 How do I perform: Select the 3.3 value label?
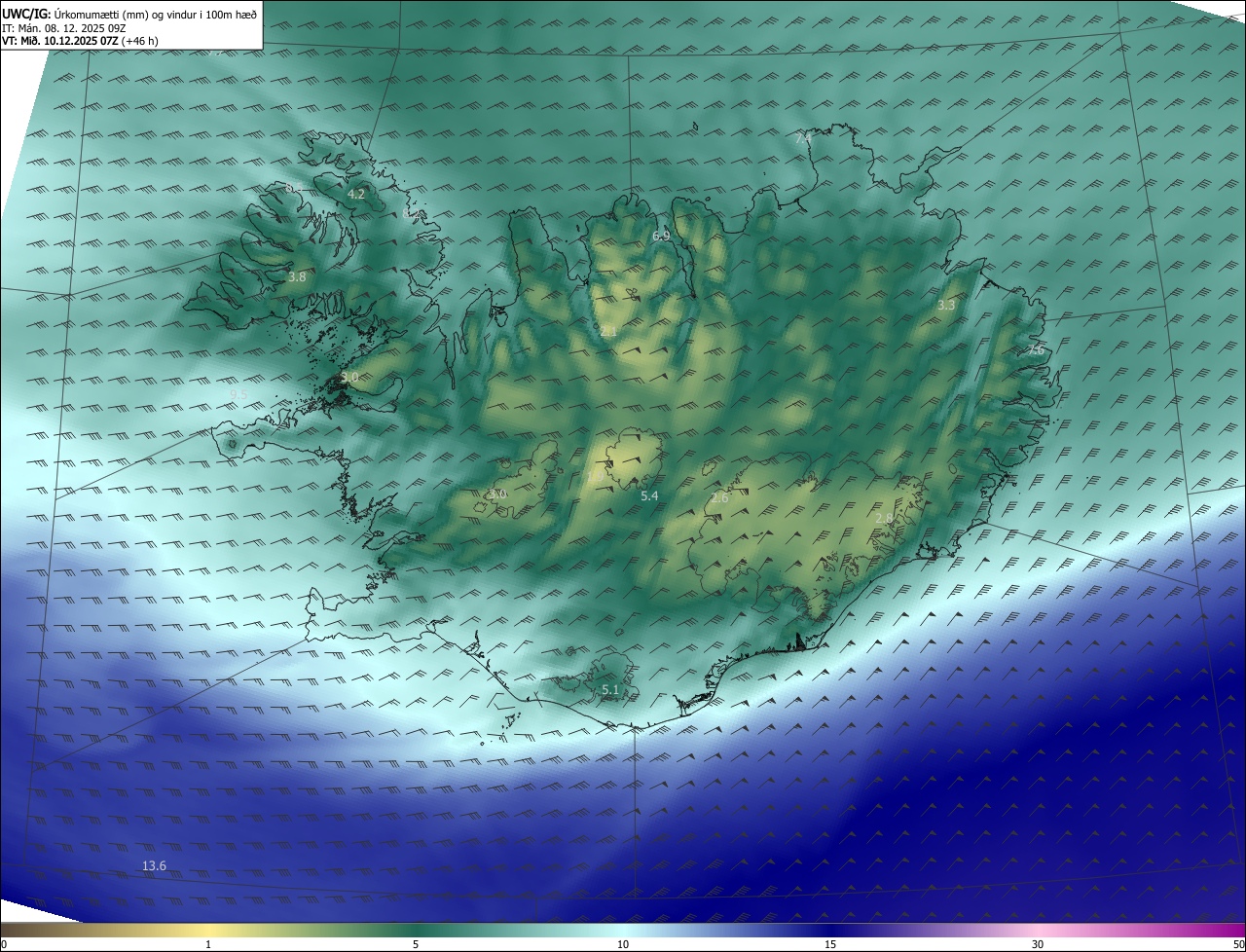click(x=946, y=306)
